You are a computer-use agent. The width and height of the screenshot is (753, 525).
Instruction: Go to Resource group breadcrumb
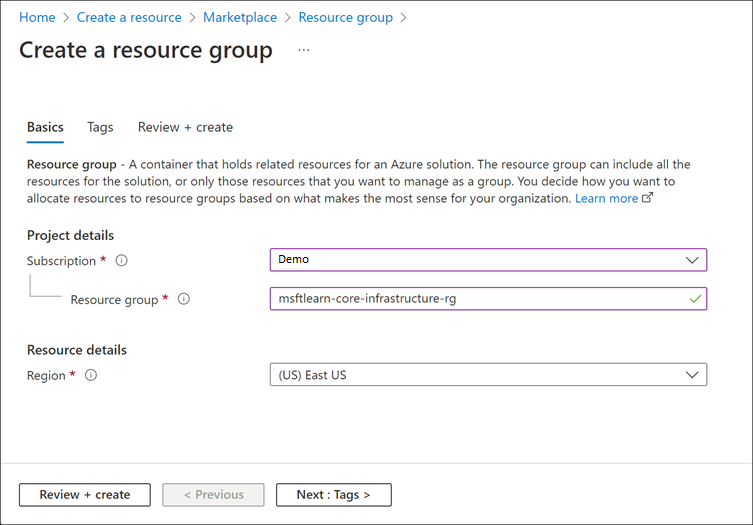click(x=345, y=17)
